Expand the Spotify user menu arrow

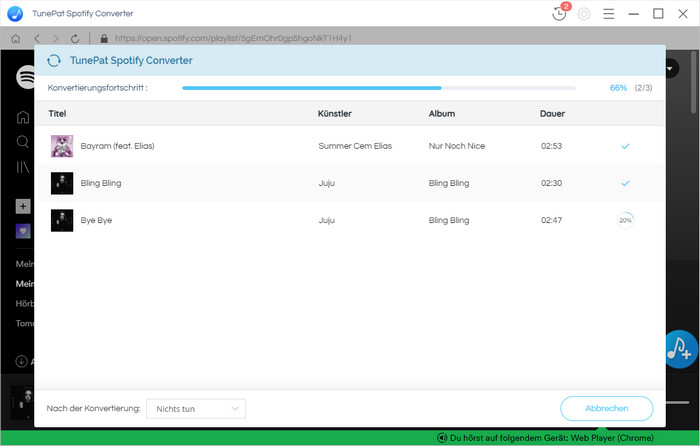(670, 69)
